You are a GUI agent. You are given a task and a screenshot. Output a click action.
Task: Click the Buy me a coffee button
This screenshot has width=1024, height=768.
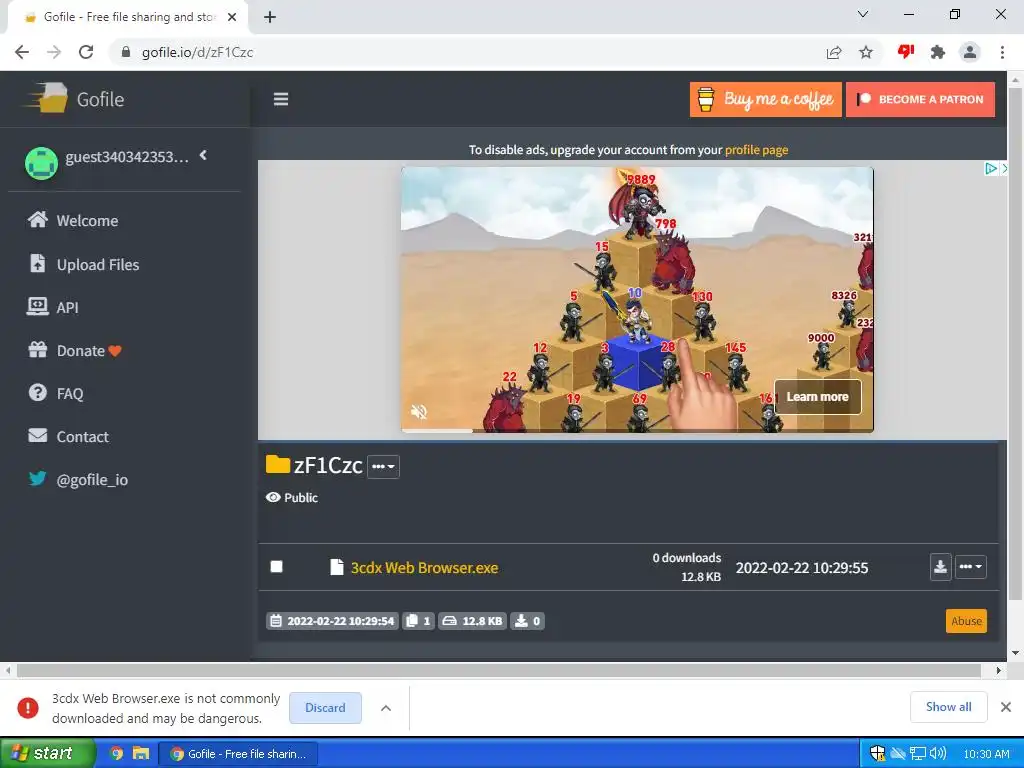765,99
